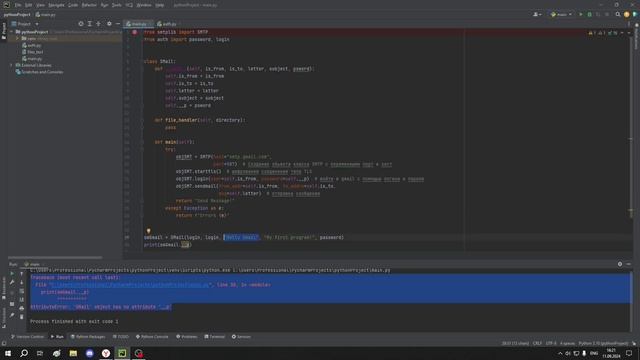This screenshot has height=360, width=640.
Task: Open the TODO tool window
Action: coord(120,337)
